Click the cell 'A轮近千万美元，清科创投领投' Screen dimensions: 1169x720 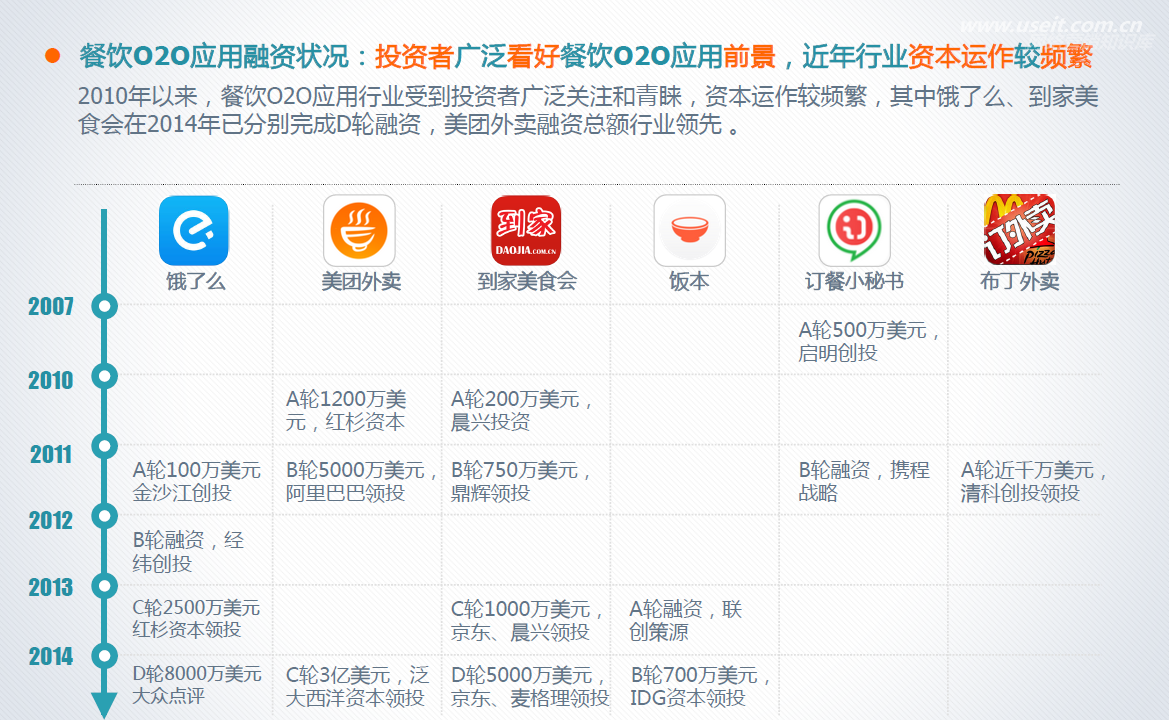pos(1034,481)
